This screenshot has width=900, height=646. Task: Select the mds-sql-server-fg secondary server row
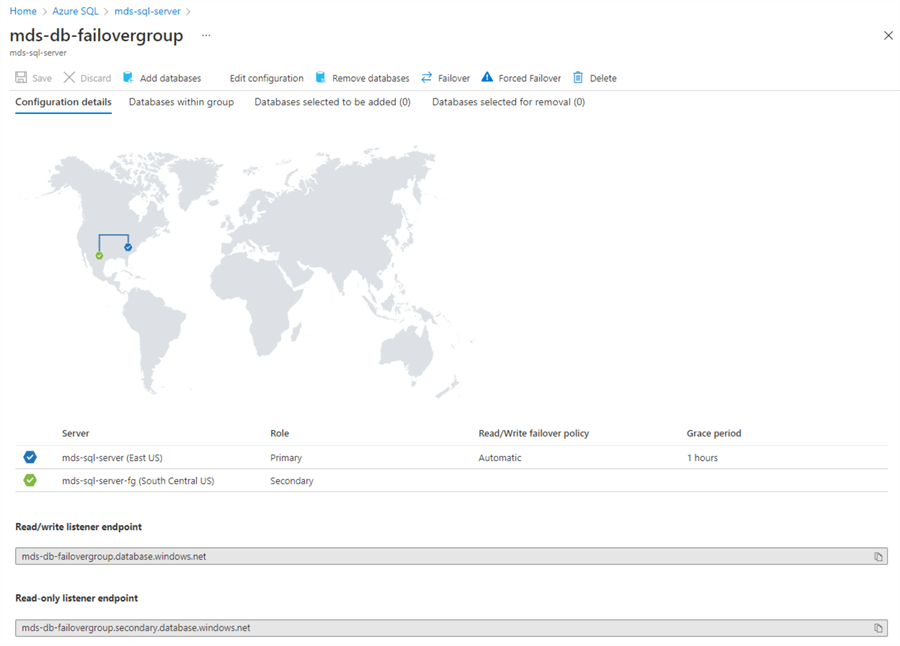point(138,481)
